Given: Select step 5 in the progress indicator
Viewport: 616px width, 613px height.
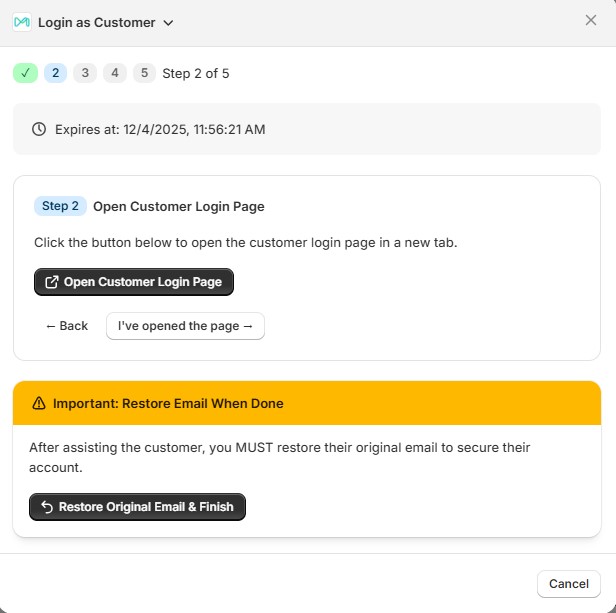Looking at the screenshot, I should click(145, 73).
